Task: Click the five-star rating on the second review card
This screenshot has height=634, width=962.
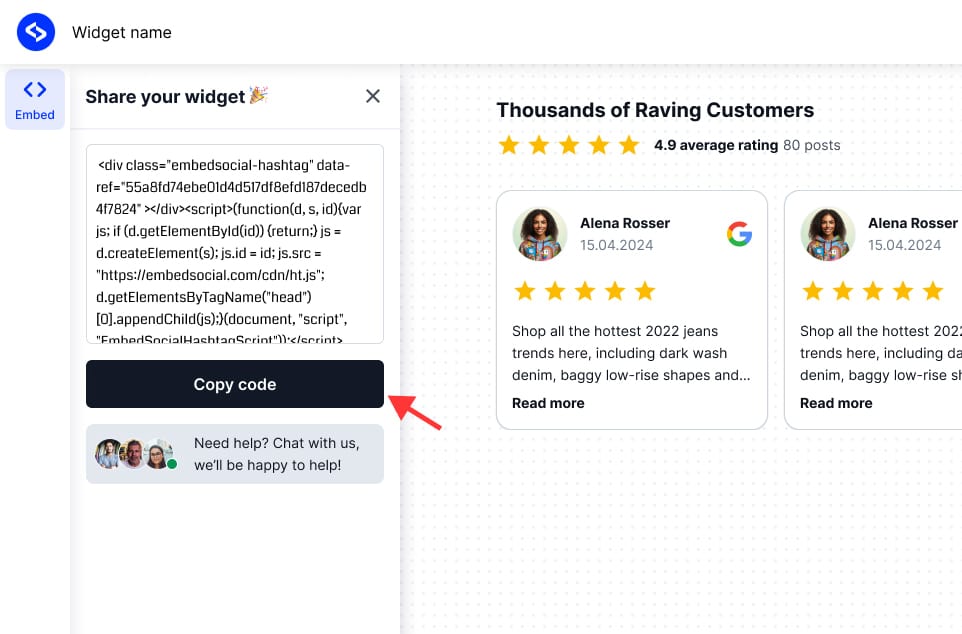Action: (x=872, y=291)
